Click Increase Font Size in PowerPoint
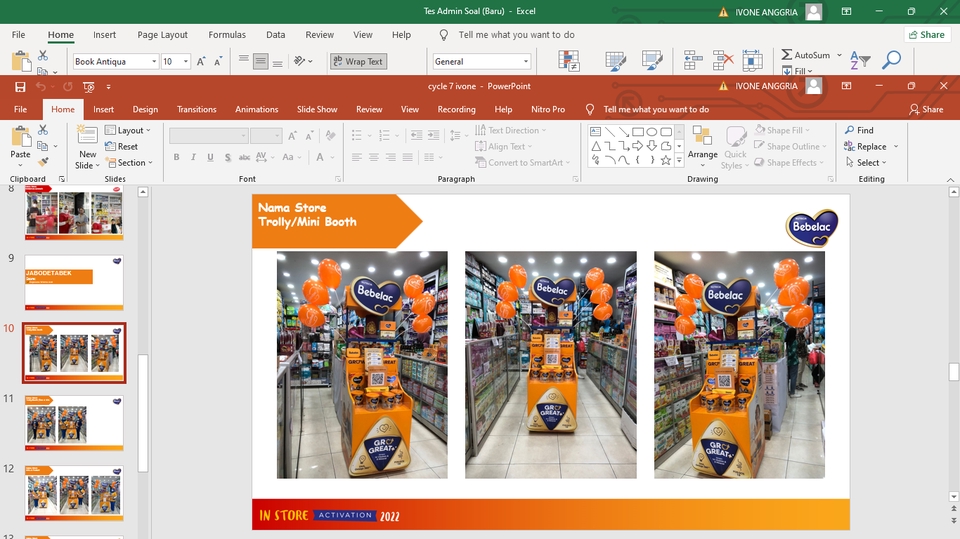The width and height of the screenshot is (960, 539). (293, 136)
